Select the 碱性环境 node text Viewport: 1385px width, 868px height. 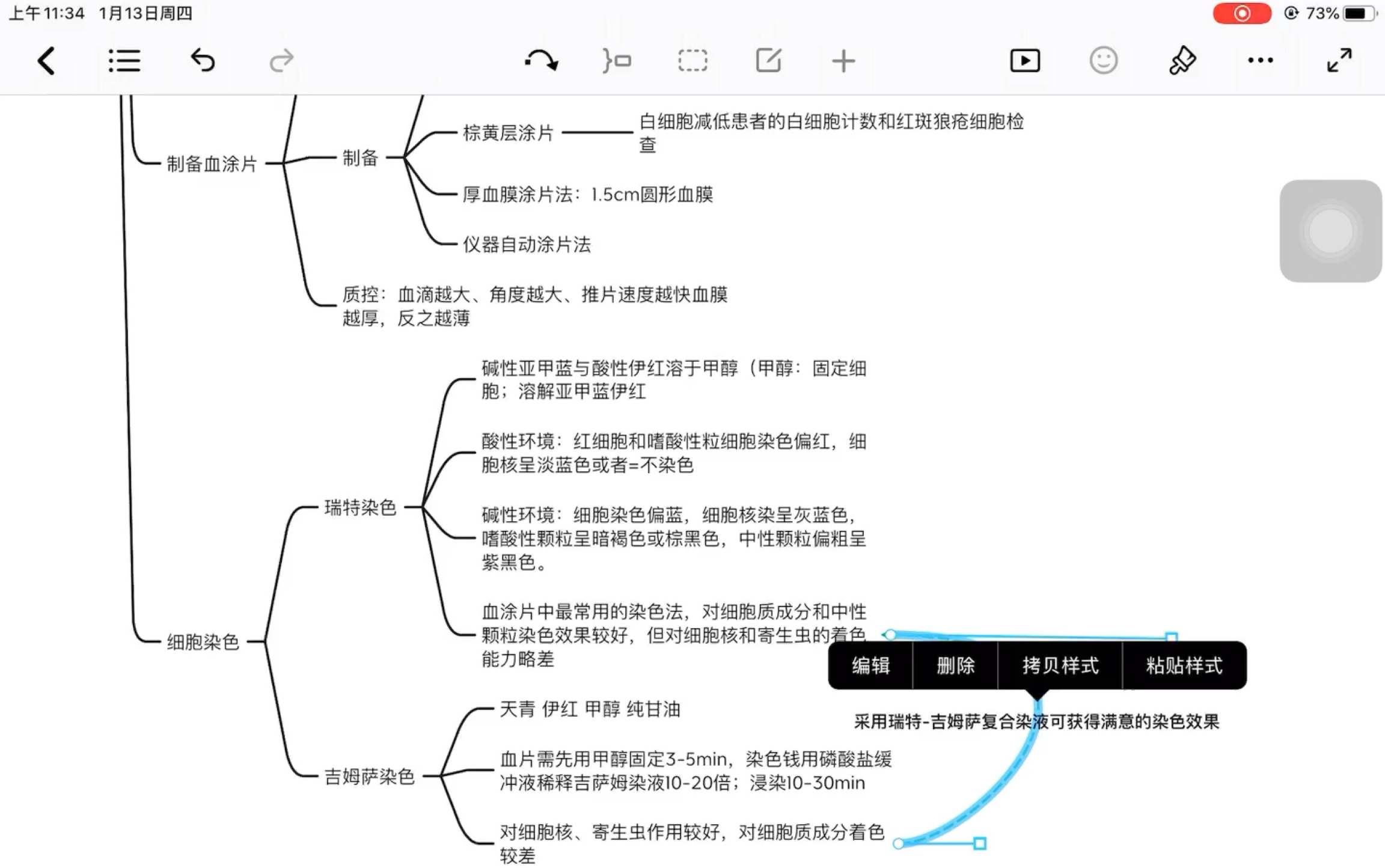click(674, 538)
